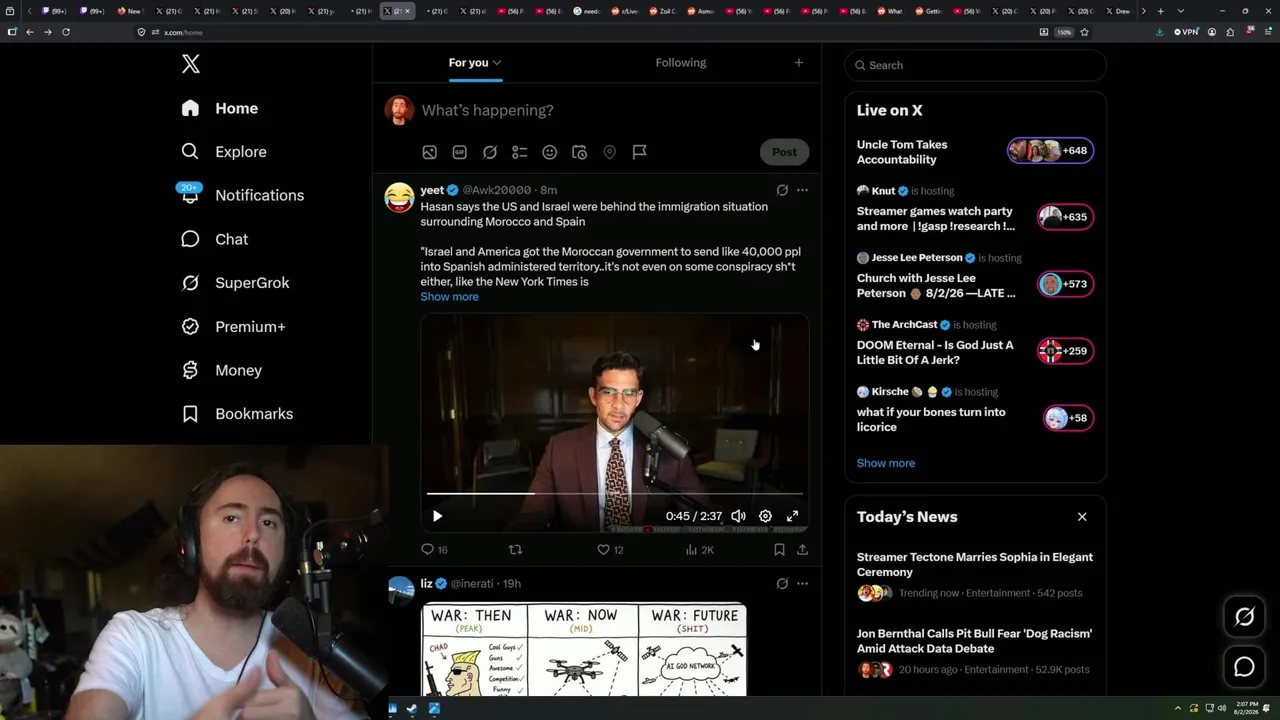The height and width of the screenshot is (720, 1280).
Task: Open more options on yeet's post
Action: [802, 190]
